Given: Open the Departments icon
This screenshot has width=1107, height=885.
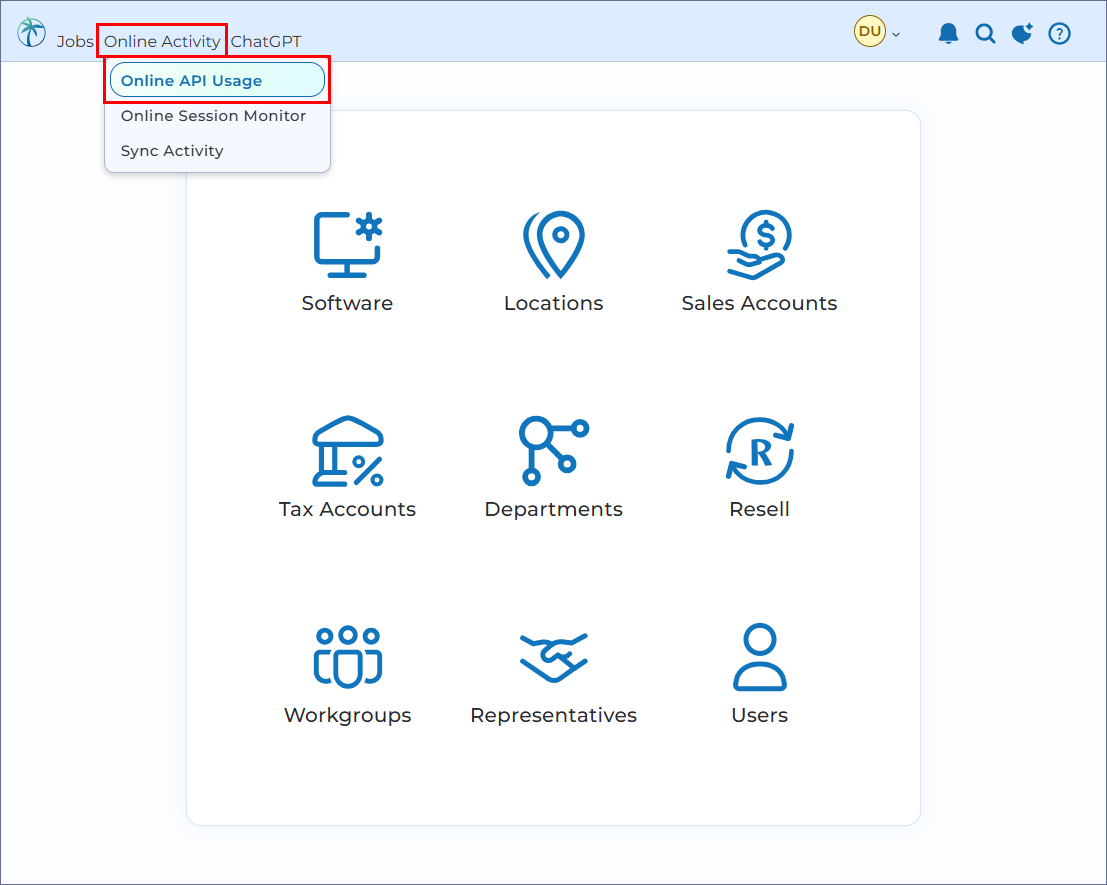Looking at the screenshot, I should [554, 451].
